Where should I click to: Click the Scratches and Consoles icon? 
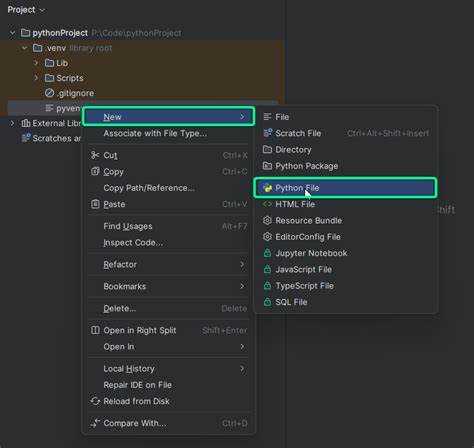point(26,138)
